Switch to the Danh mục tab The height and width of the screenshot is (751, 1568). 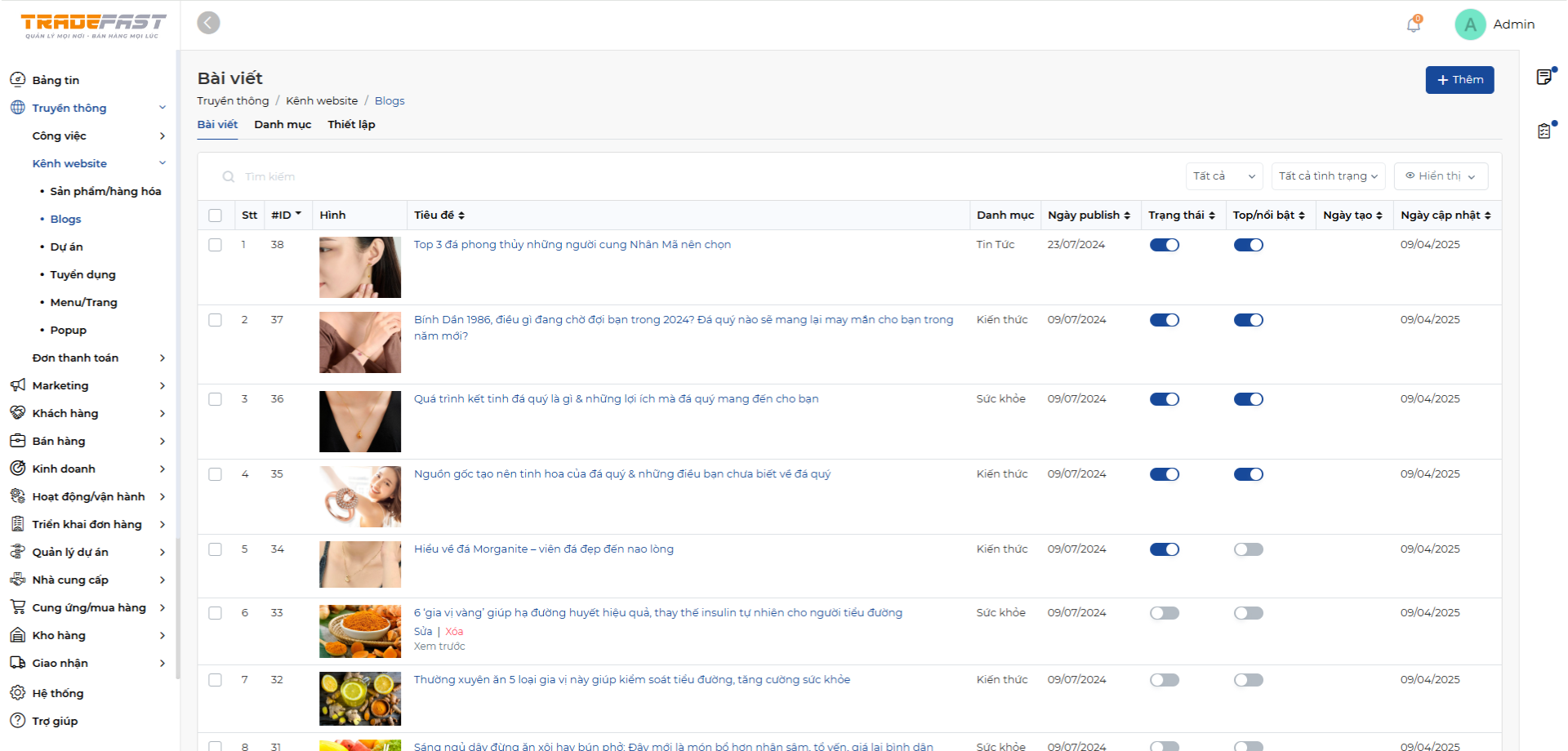[x=283, y=125]
